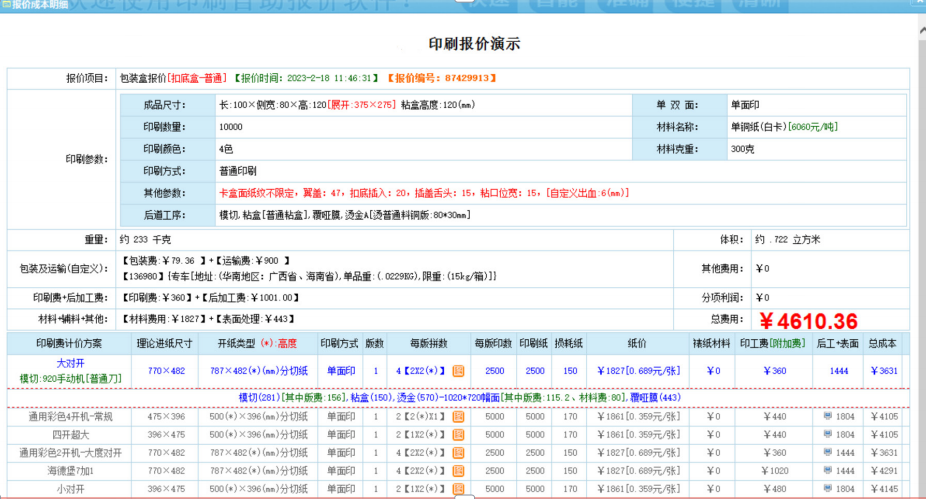This screenshot has height=499, width=926.
Task: Click the 报价成本明细 window title icon
Action: (x=6, y=5)
